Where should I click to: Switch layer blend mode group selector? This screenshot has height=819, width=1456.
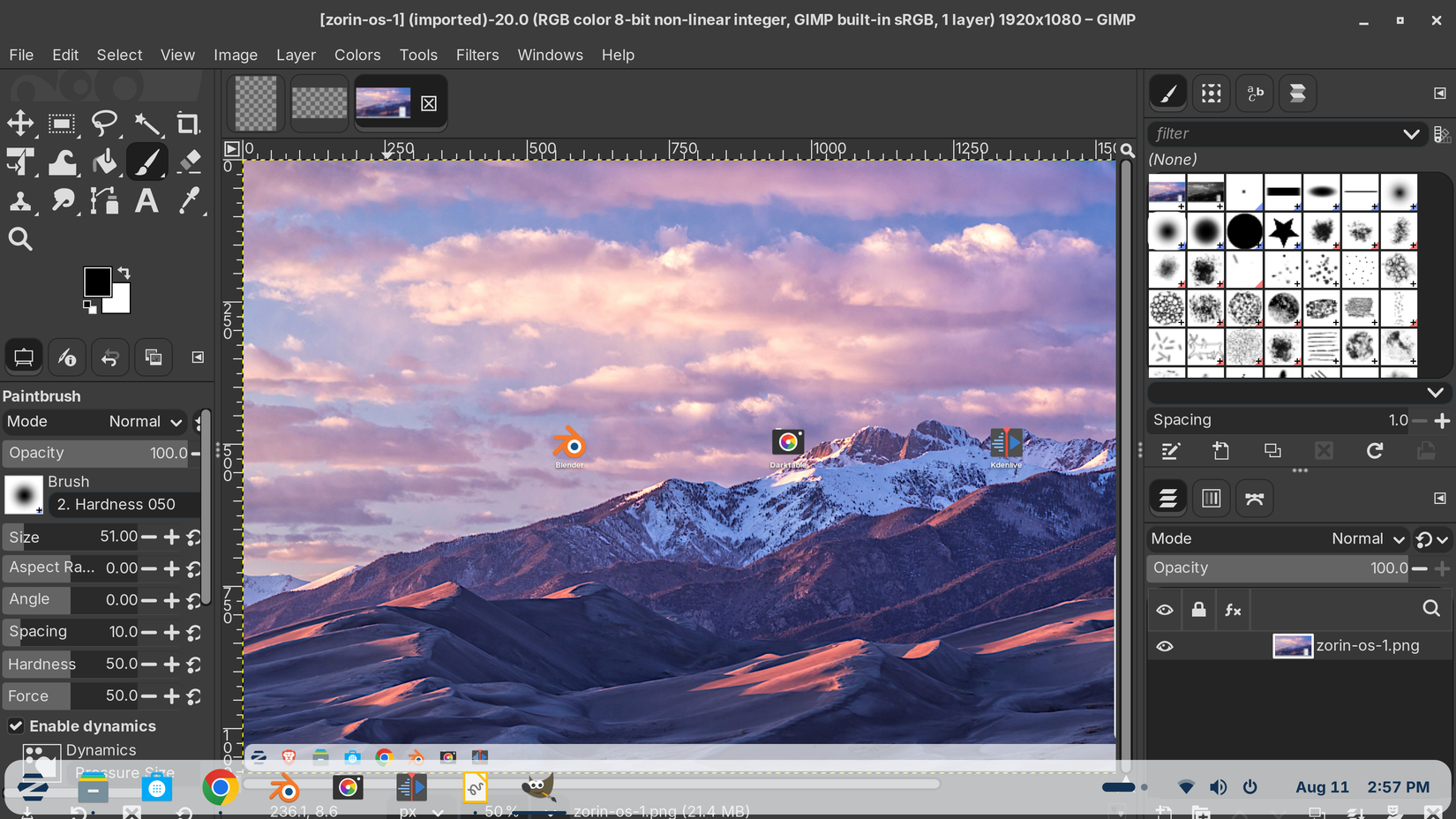click(x=1432, y=539)
